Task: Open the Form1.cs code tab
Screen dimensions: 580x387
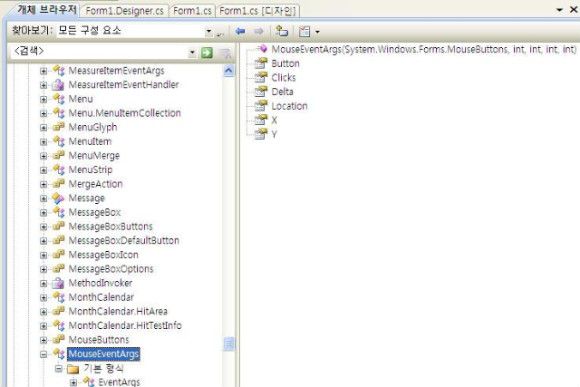Action: [x=192, y=11]
